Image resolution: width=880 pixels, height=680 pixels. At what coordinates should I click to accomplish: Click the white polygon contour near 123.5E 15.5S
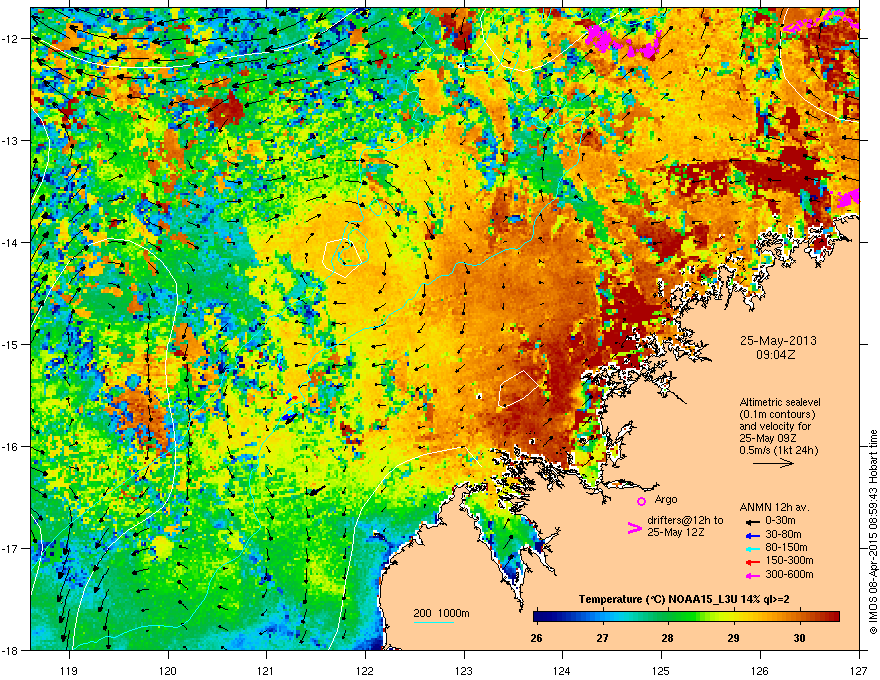tap(519, 388)
